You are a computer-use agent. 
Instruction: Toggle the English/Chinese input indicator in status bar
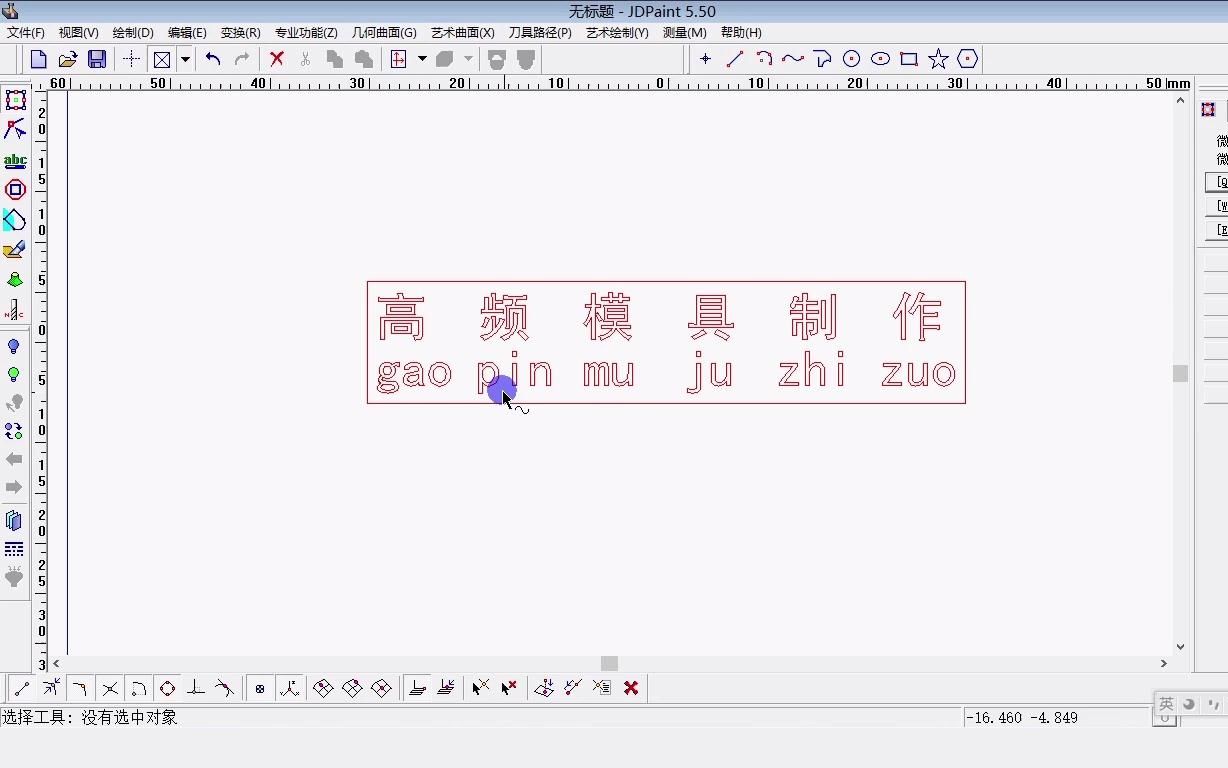coord(1166,704)
